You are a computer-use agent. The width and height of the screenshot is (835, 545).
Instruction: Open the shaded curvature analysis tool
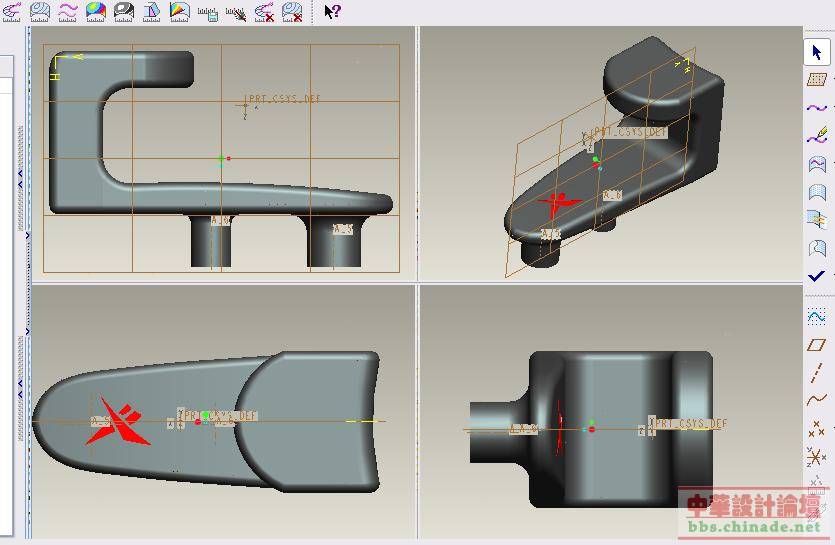pyautogui.click(x=96, y=11)
